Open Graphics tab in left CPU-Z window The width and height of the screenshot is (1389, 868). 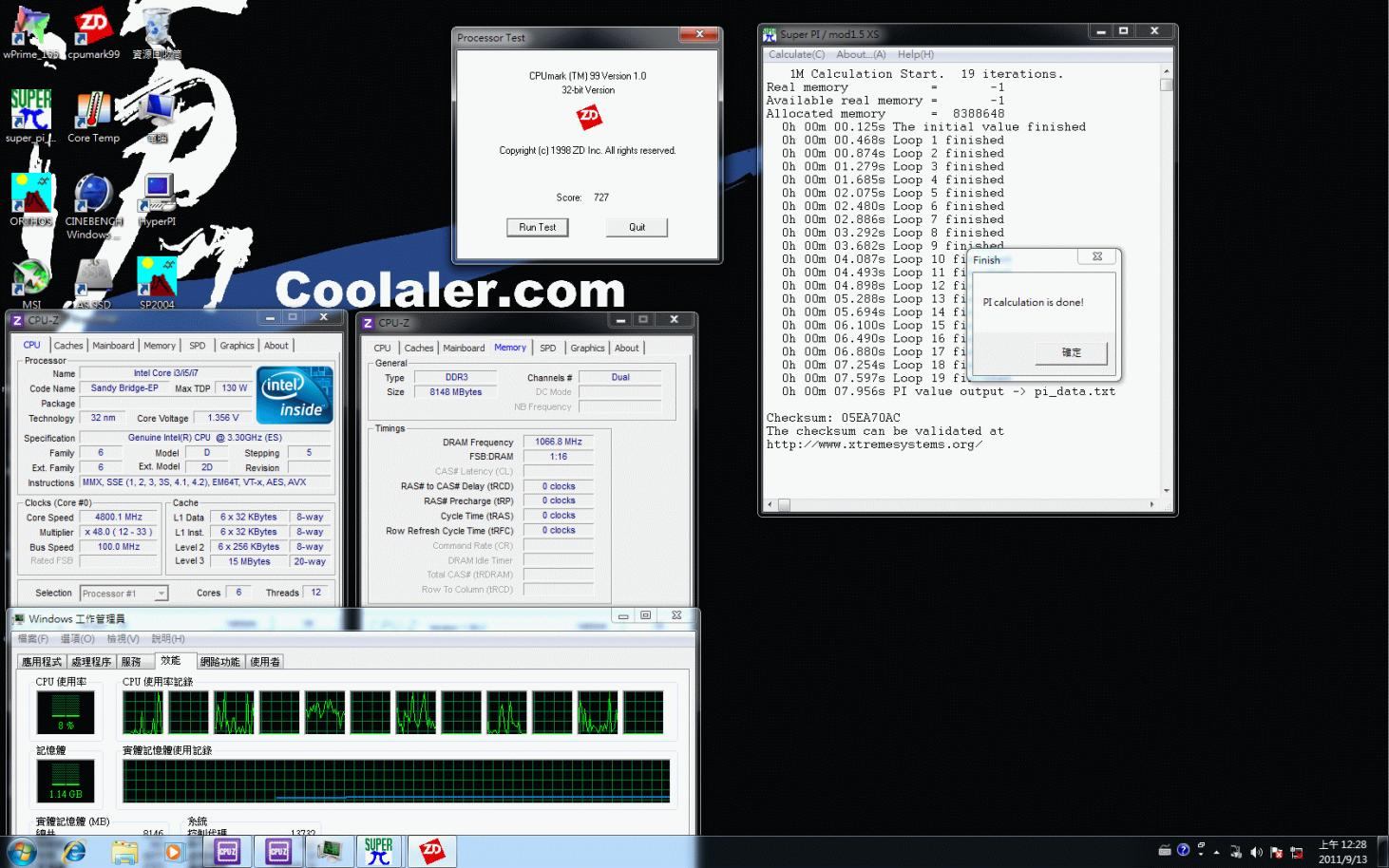coord(237,346)
